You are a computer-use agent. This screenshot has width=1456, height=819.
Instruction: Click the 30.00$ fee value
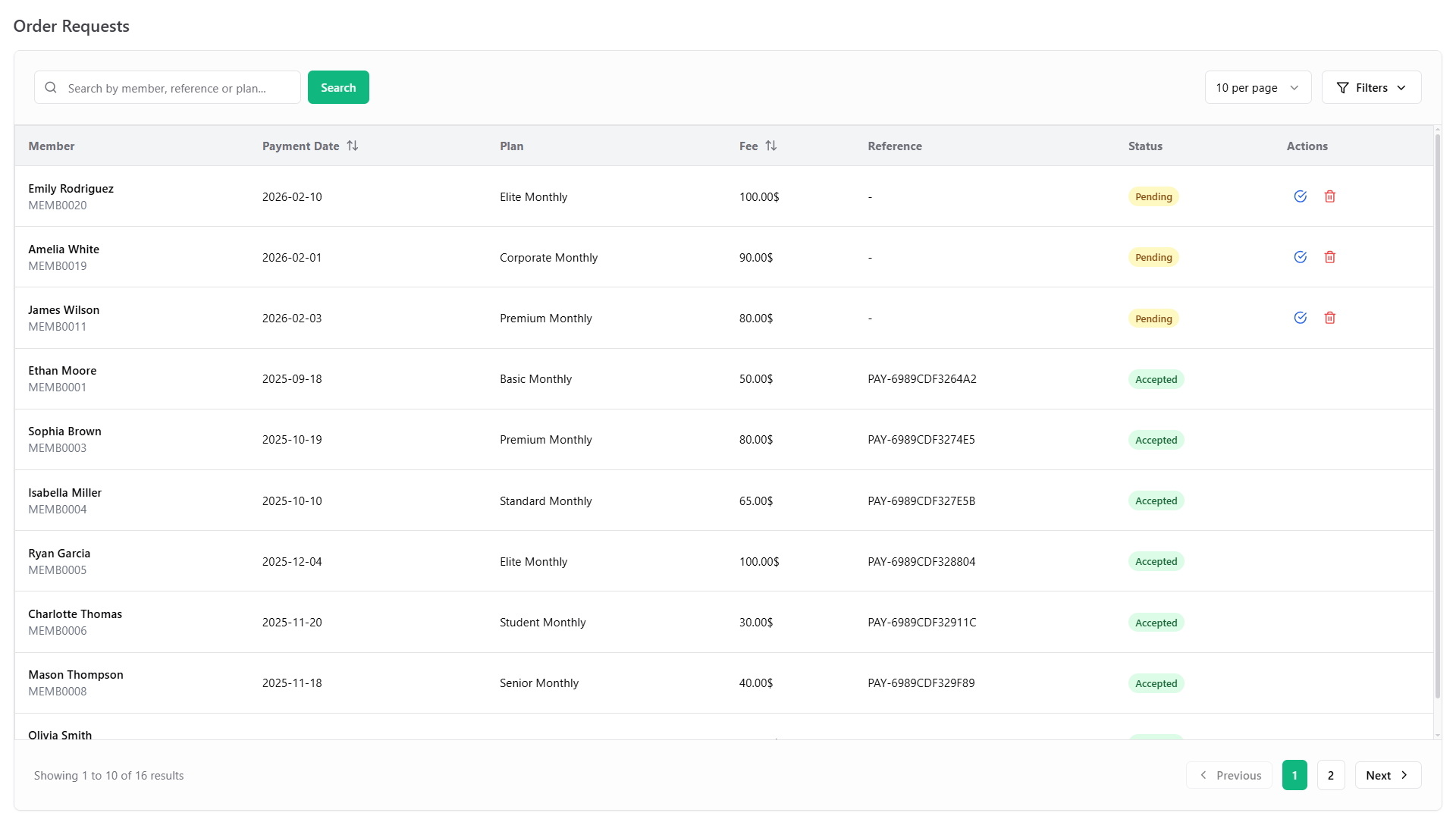756,623
